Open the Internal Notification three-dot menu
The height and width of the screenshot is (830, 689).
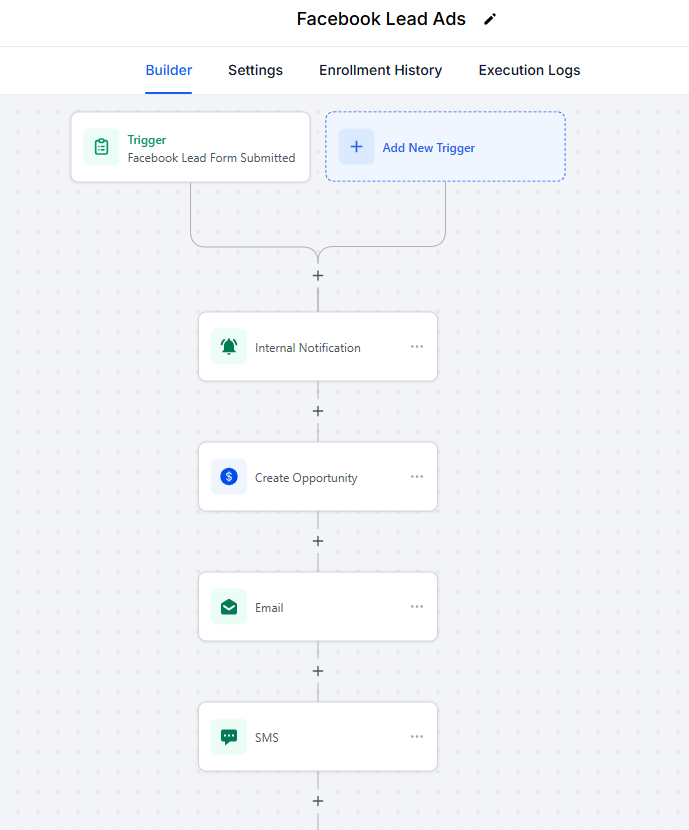click(417, 347)
